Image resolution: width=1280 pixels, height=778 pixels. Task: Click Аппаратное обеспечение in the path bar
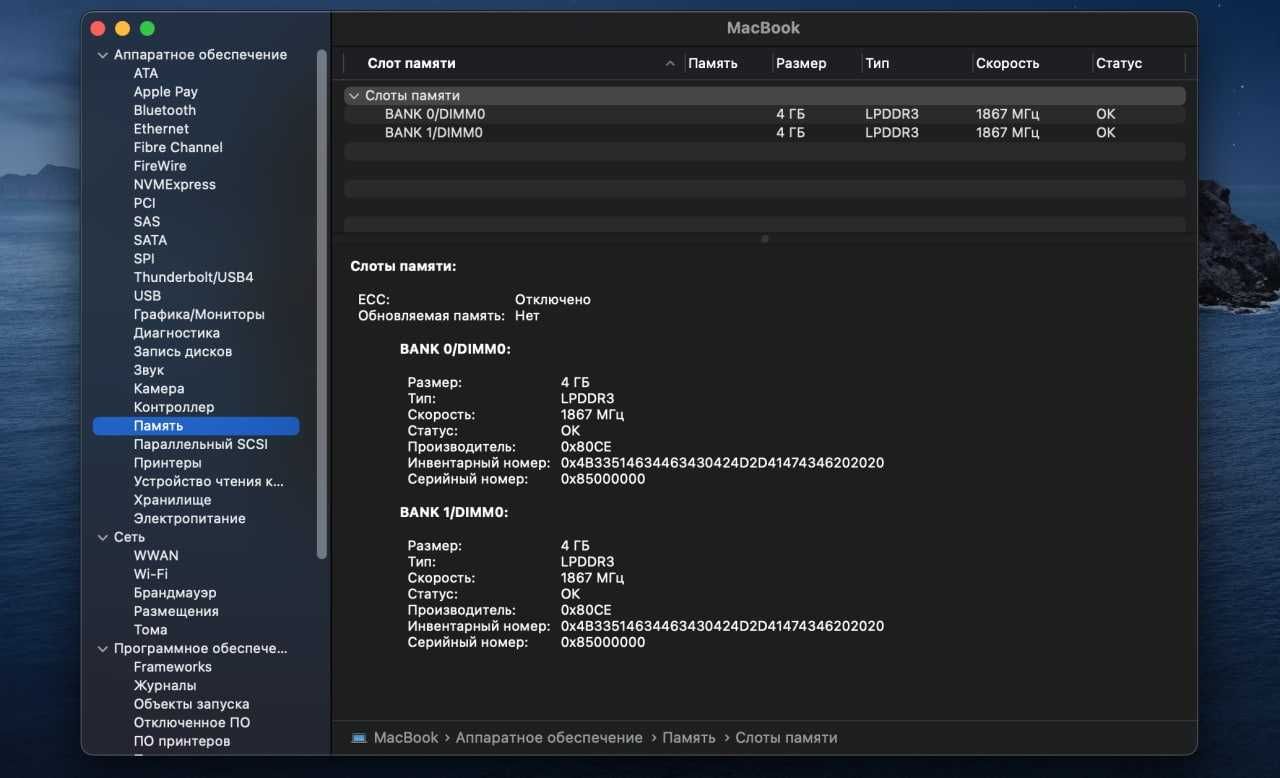(x=549, y=738)
